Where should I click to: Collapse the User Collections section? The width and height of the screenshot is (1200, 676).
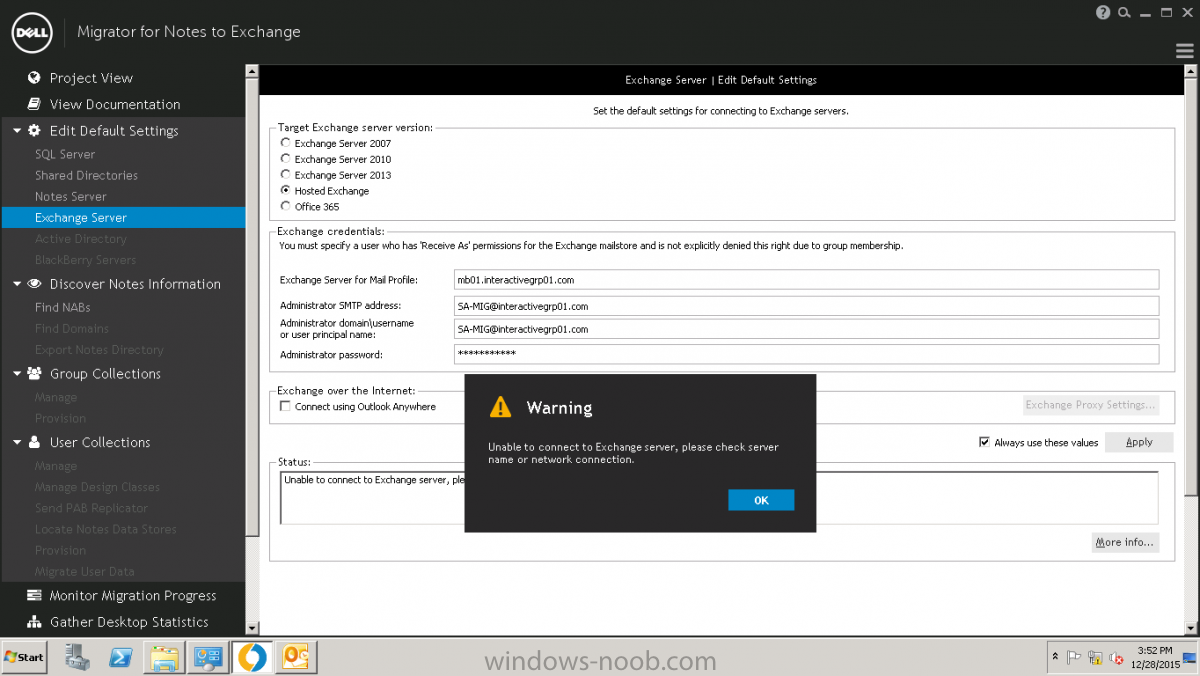click(x=17, y=442)
